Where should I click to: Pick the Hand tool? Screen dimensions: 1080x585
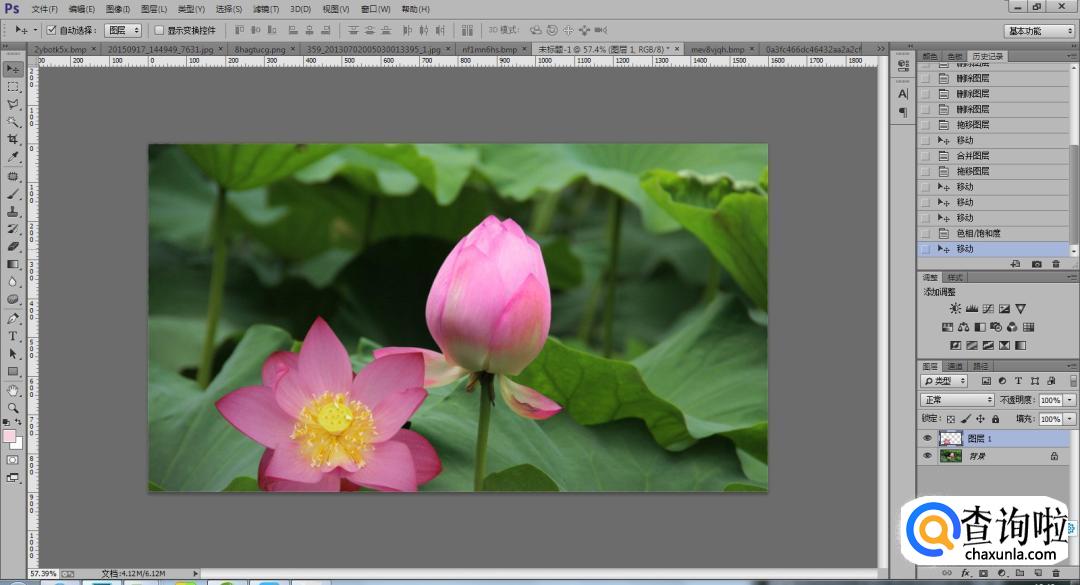(x=13, y=390)
